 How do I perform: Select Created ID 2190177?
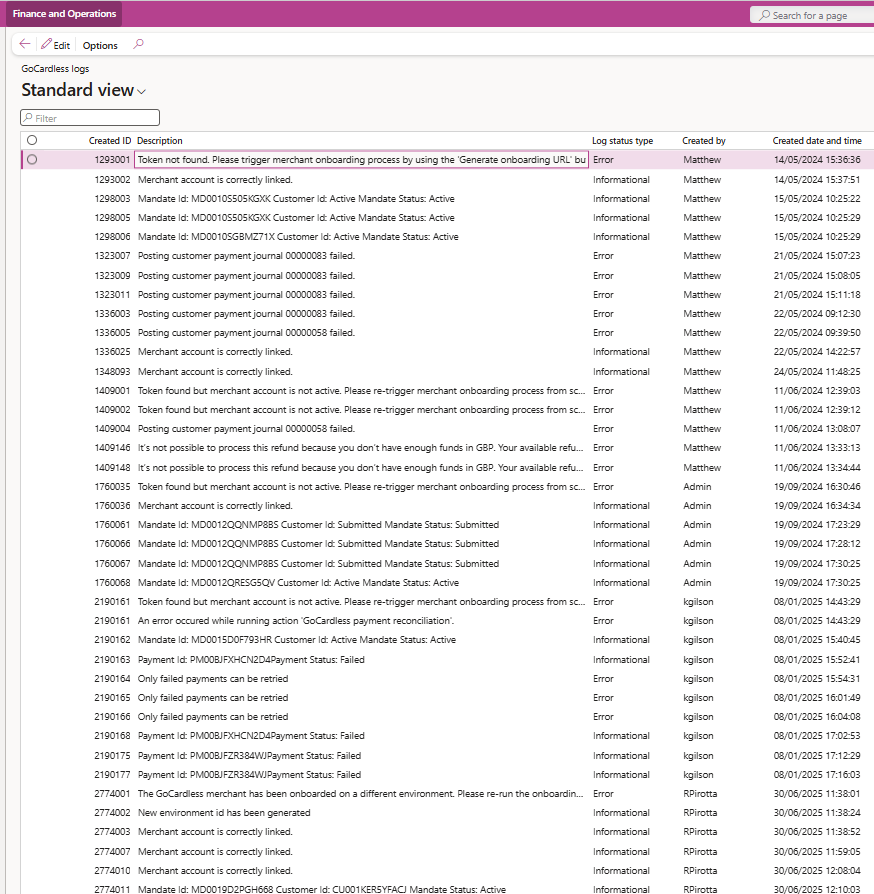[112, 775]
